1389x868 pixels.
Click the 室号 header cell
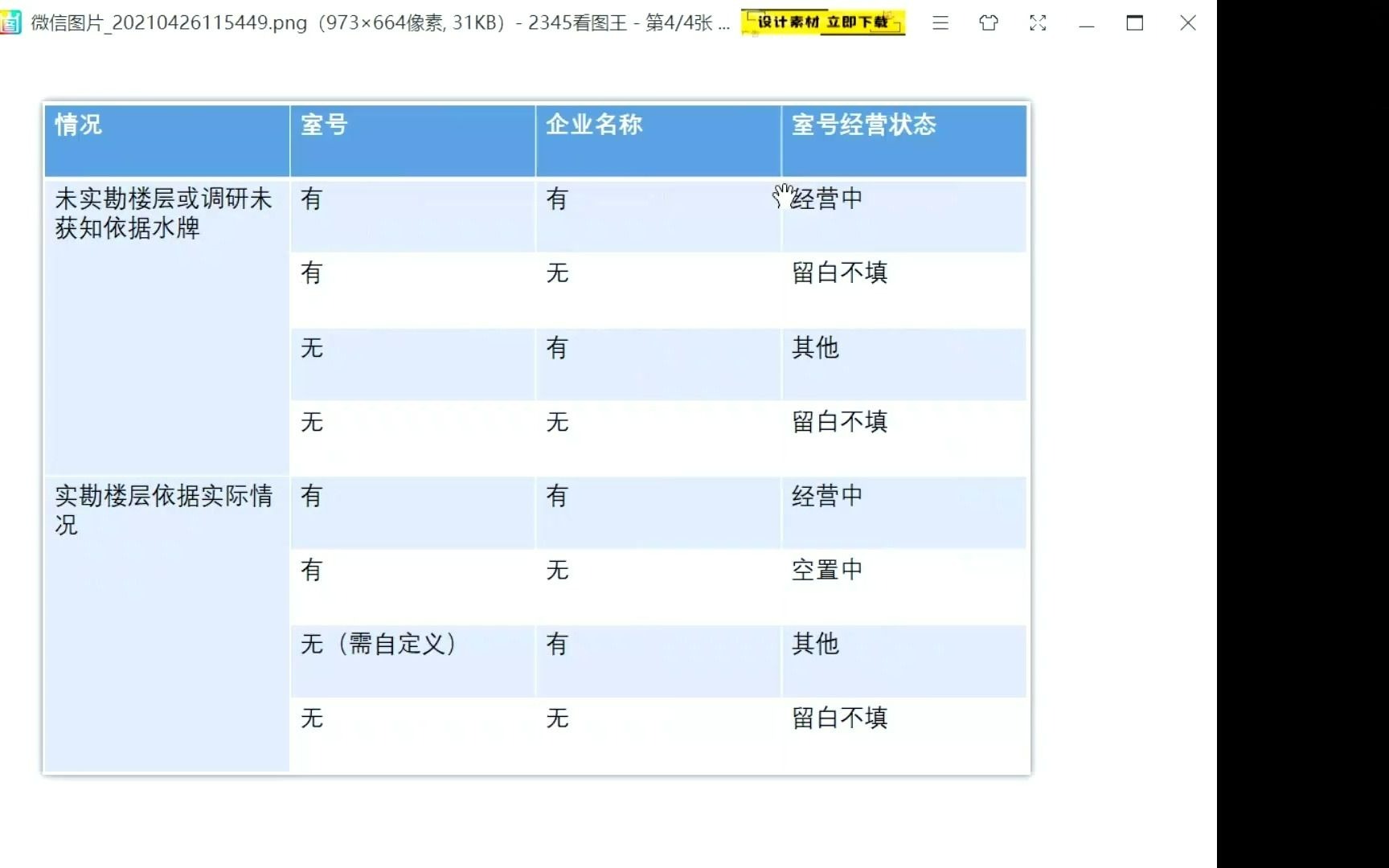tap(412, 141)
